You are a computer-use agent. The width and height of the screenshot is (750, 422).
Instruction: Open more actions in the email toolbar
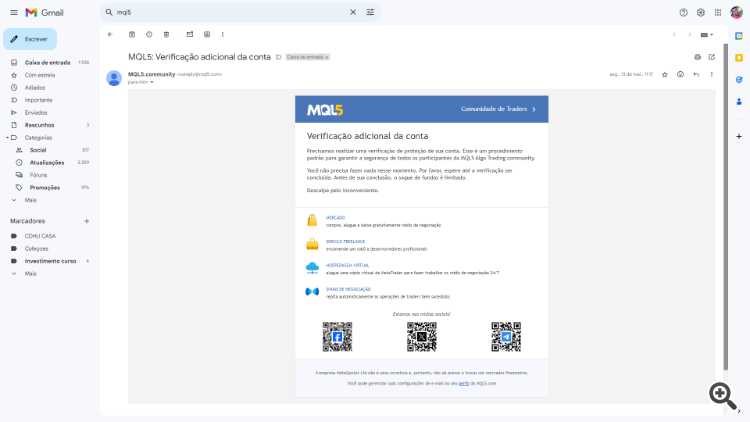223,34
